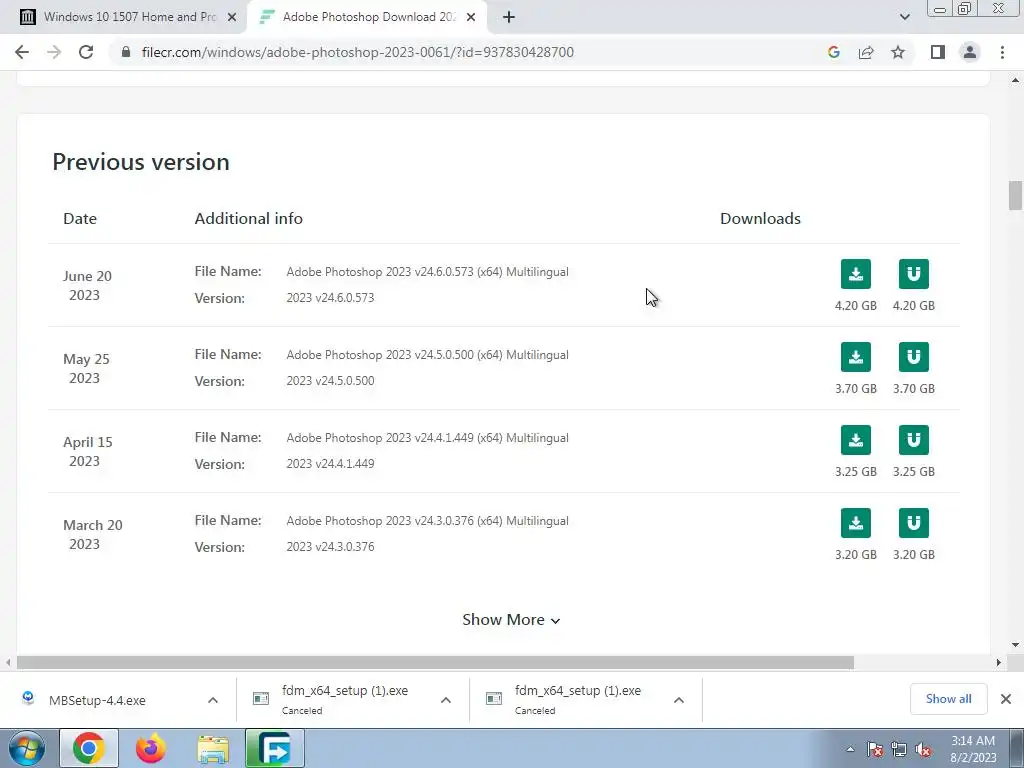Launch Firefox from the taskbar
The image size is (1024, 768).
151,748
